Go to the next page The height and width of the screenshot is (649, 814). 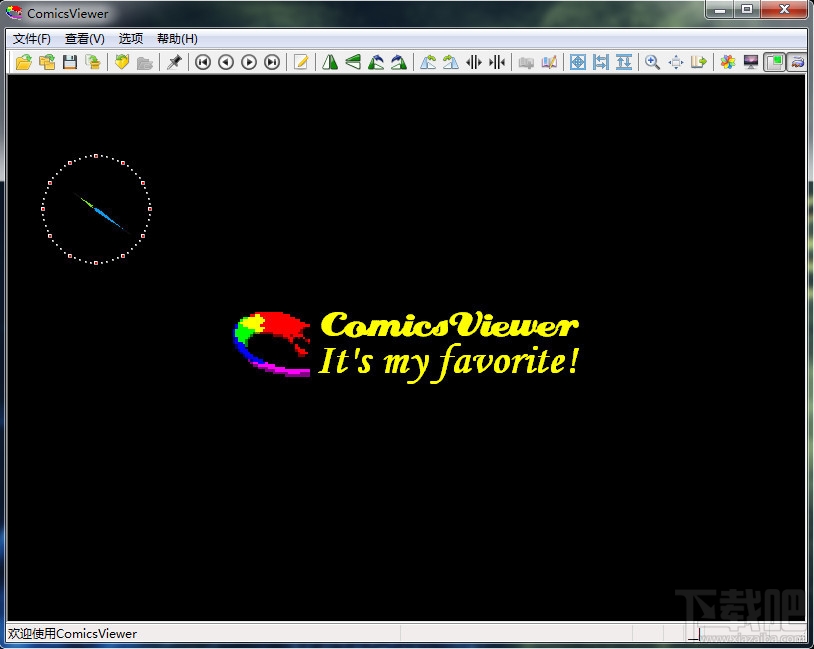click(249, 62)
